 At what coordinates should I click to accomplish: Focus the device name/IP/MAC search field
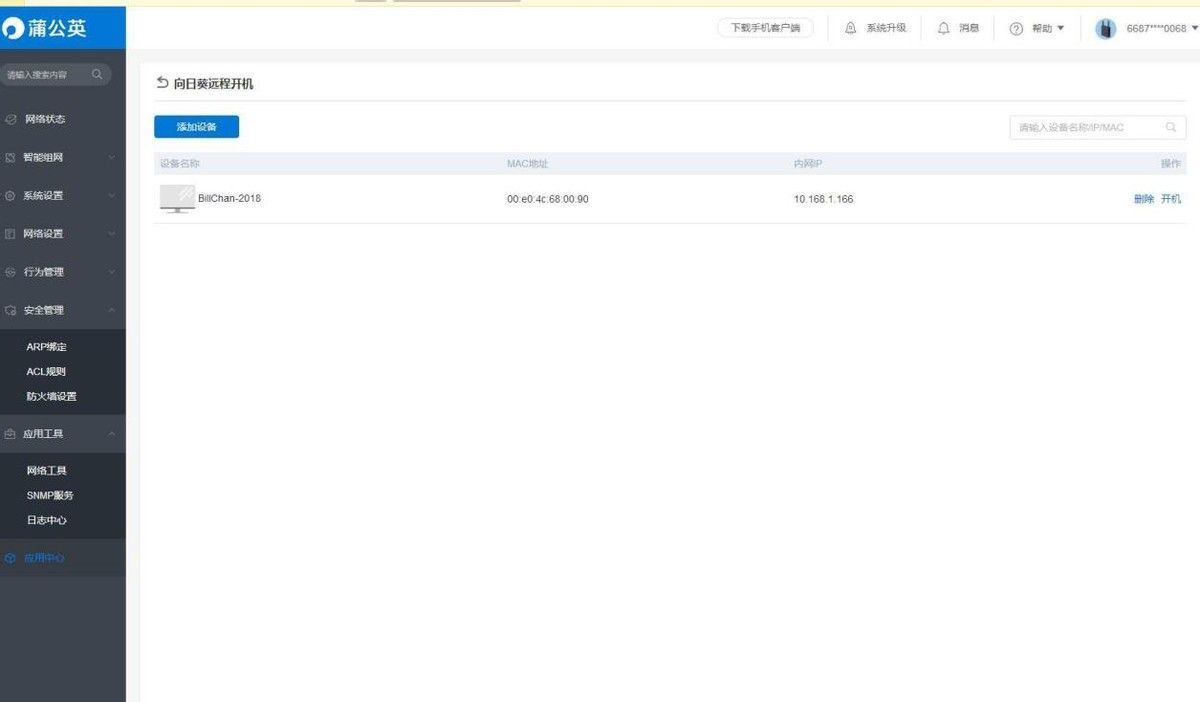point(1097,127)
